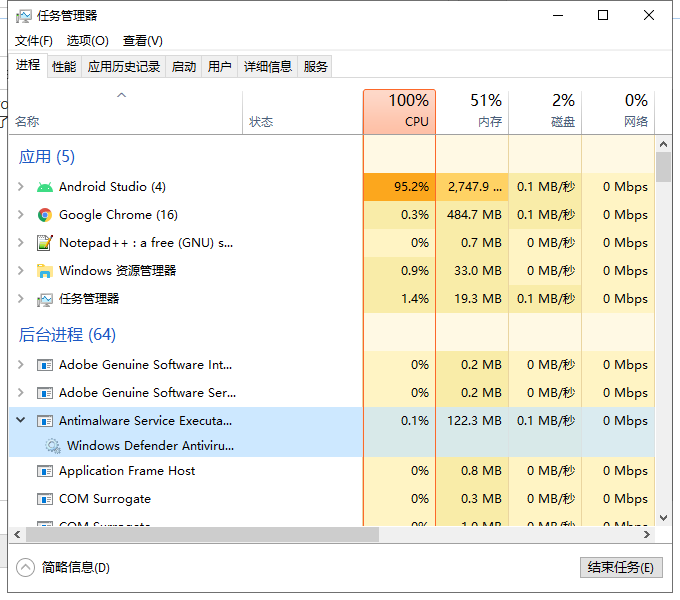Viewport: 680px width, 600px height.
Task: Click the Windows 资源管理器 folder icon
Action: click(45, 271)
